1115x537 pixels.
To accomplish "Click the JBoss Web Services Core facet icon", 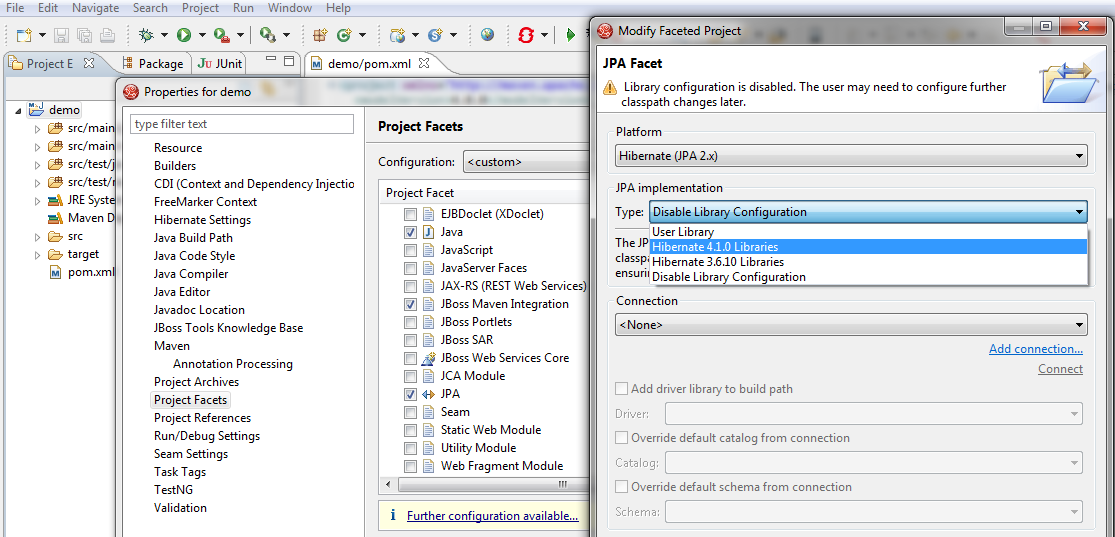I will 429,358.
